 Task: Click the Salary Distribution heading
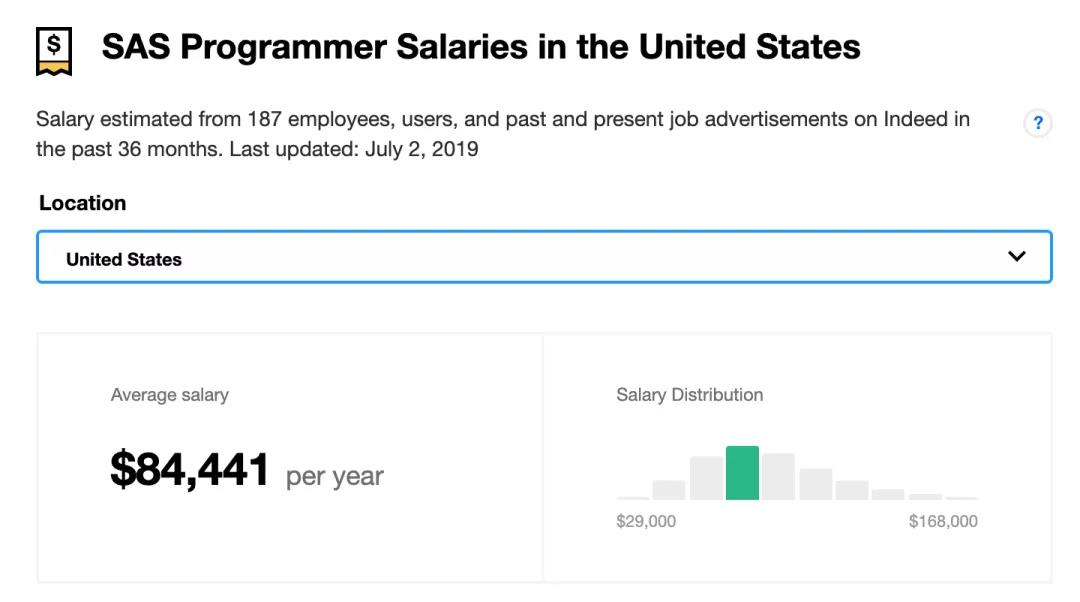pos(689,395)
